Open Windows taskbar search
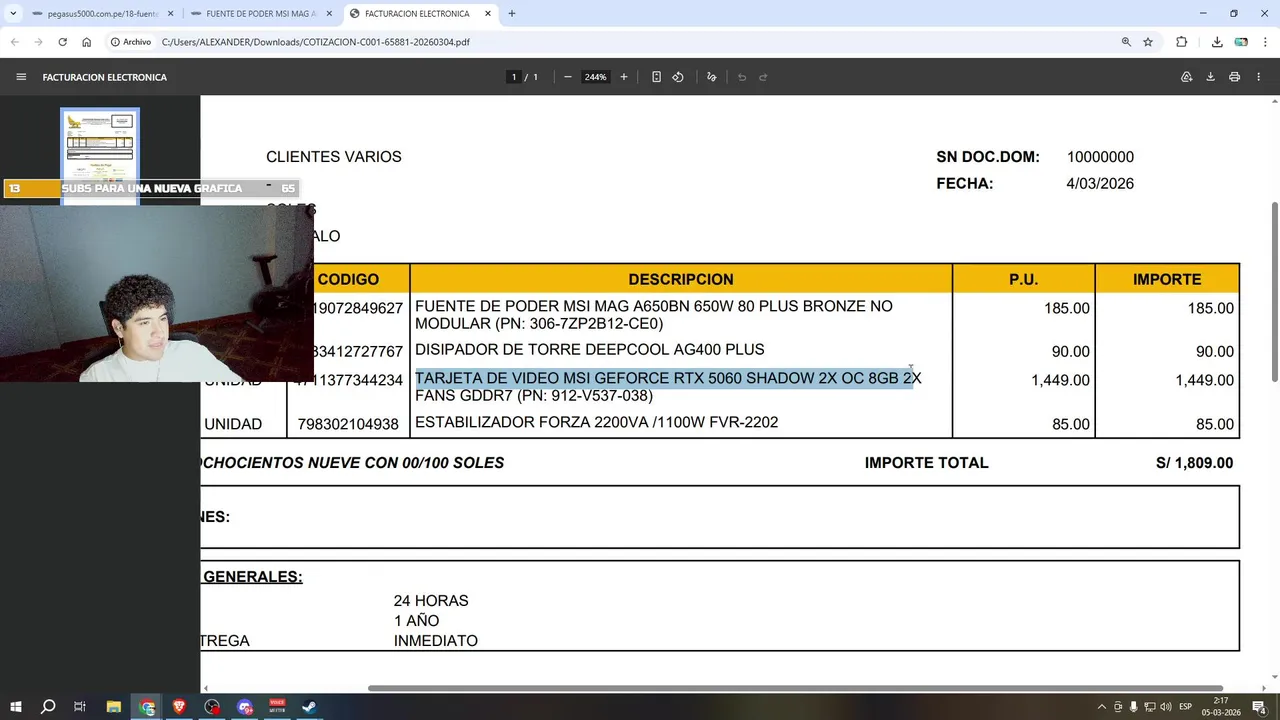Viewport: 1280px width, 720px height. pos(48,707)
